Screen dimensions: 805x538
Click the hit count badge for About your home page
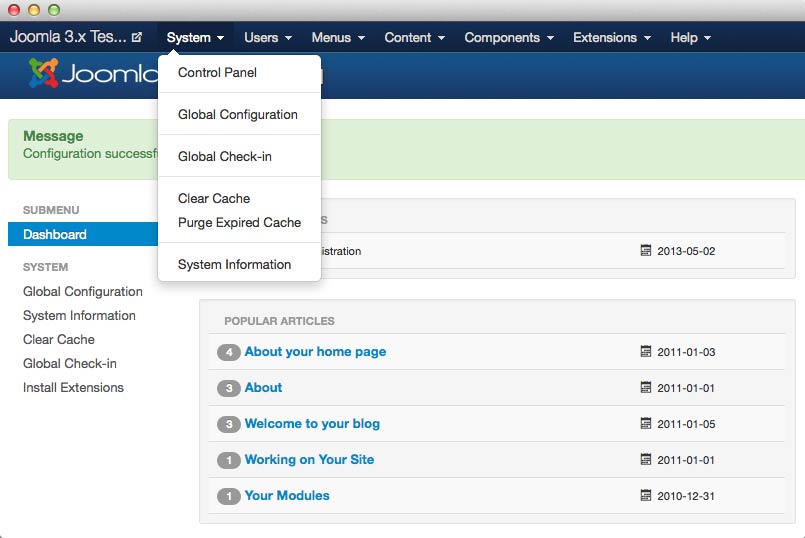pos(229,352)
